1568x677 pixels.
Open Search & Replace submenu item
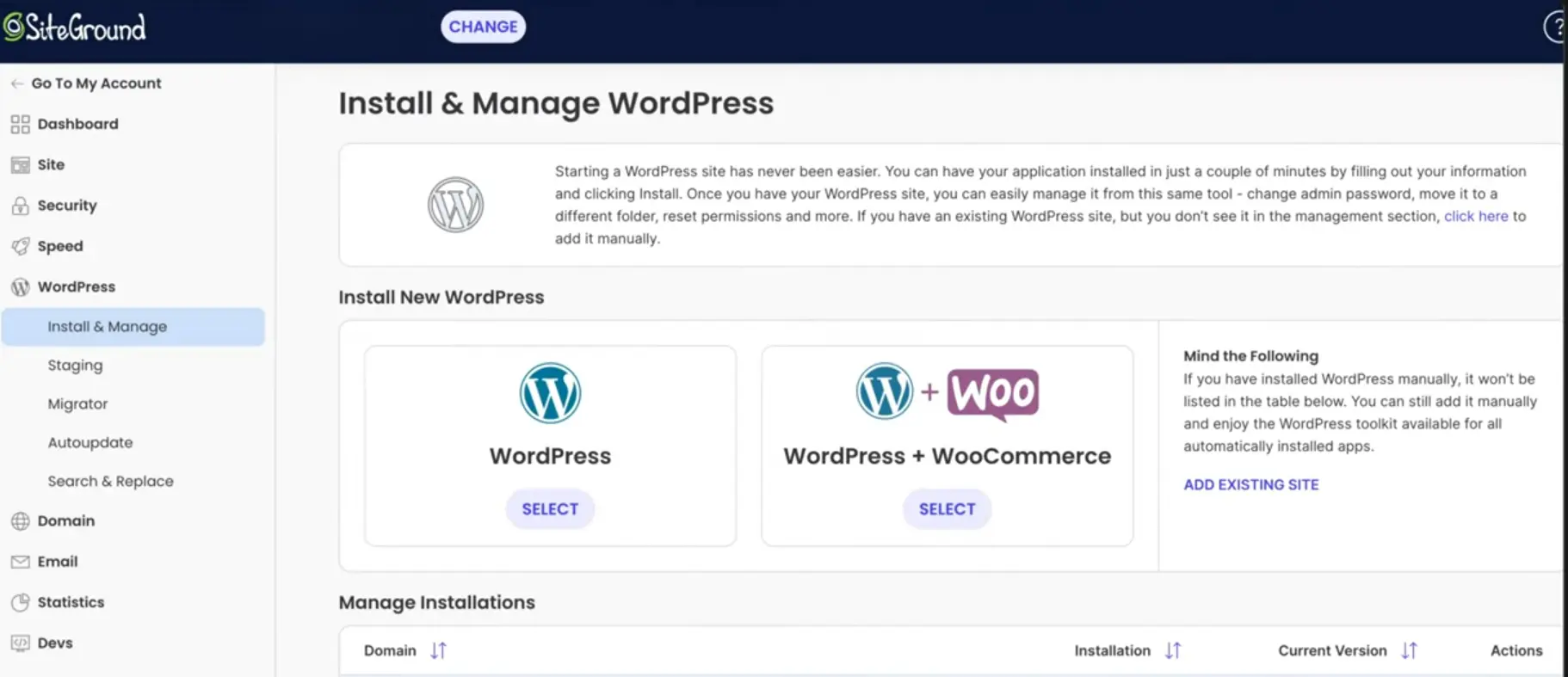[x=110, y=482]
